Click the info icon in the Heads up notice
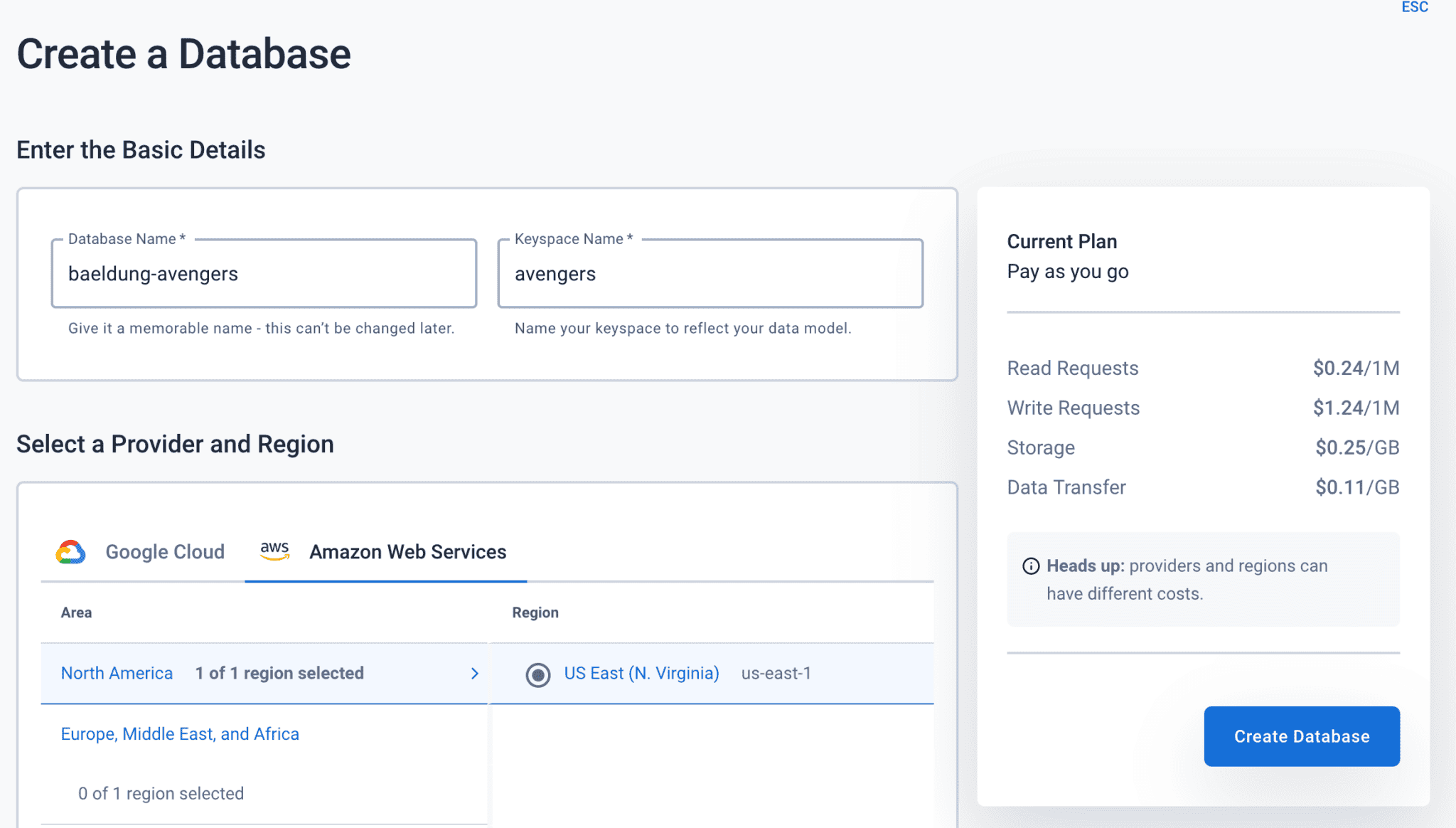The image size is (1456, 828). (x=1030, y=566)
